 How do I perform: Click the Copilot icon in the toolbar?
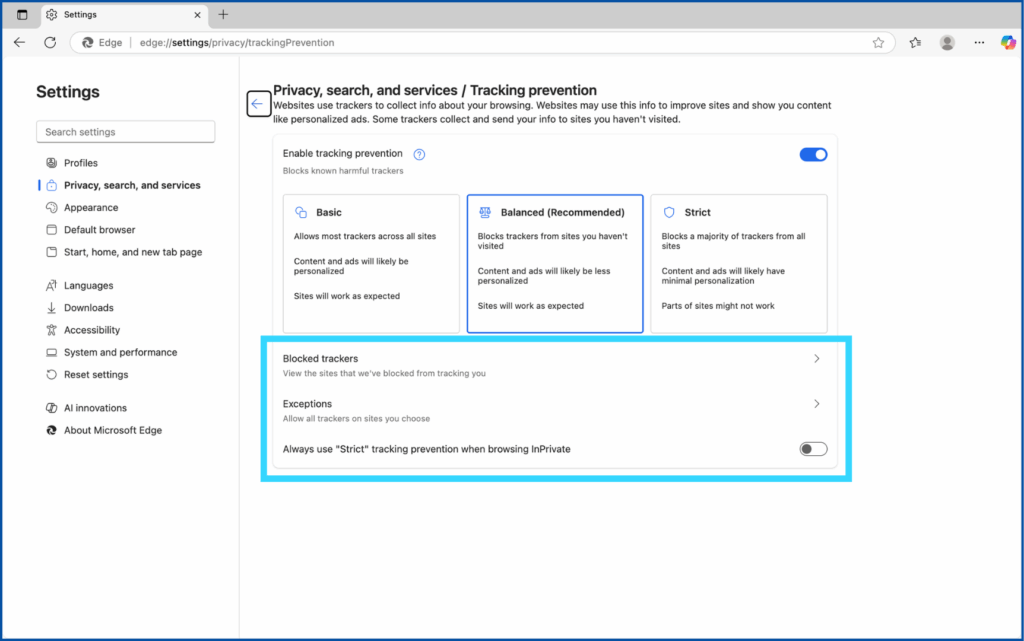click(1008, 42)
